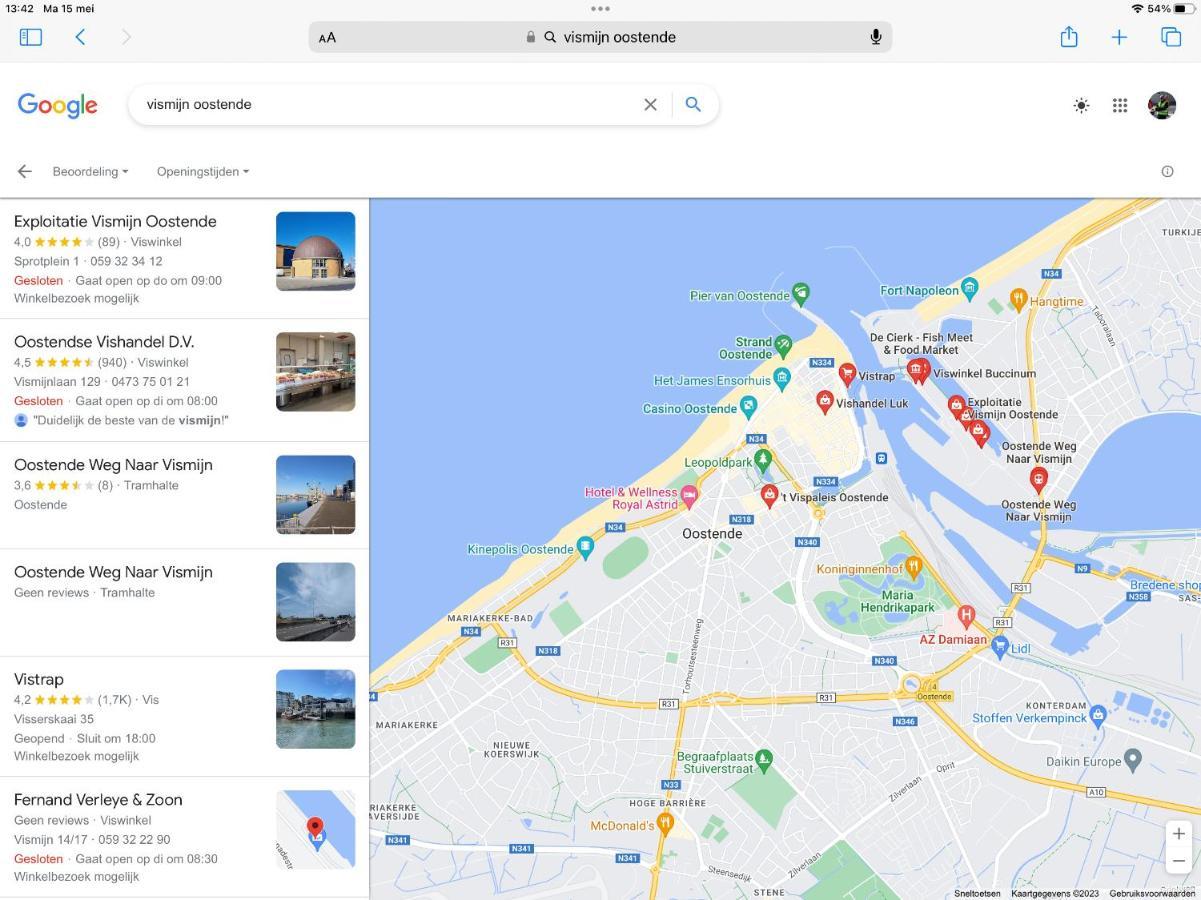The width and height of the screenshot is (1201, 900).
Task: Click the Oostende Weg Naar Vismijn tram pin
Action: point(1039,479)
